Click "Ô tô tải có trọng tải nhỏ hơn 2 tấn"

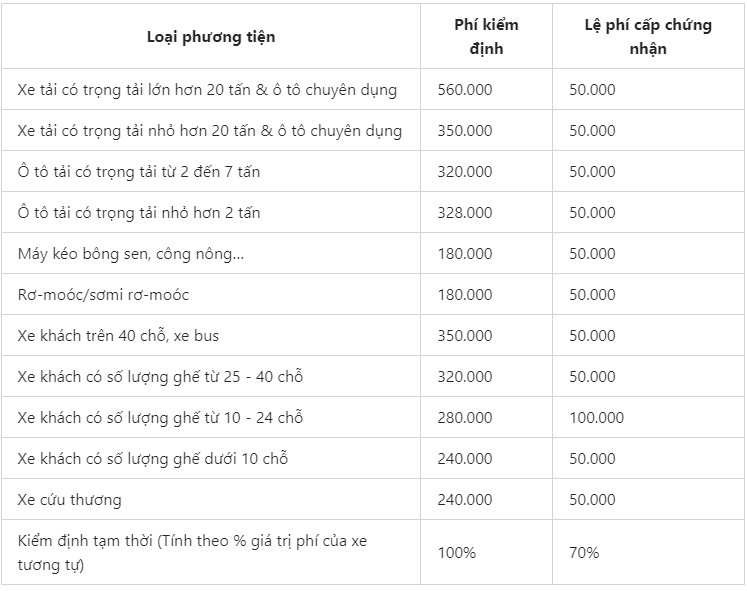(x=139, y=213)
